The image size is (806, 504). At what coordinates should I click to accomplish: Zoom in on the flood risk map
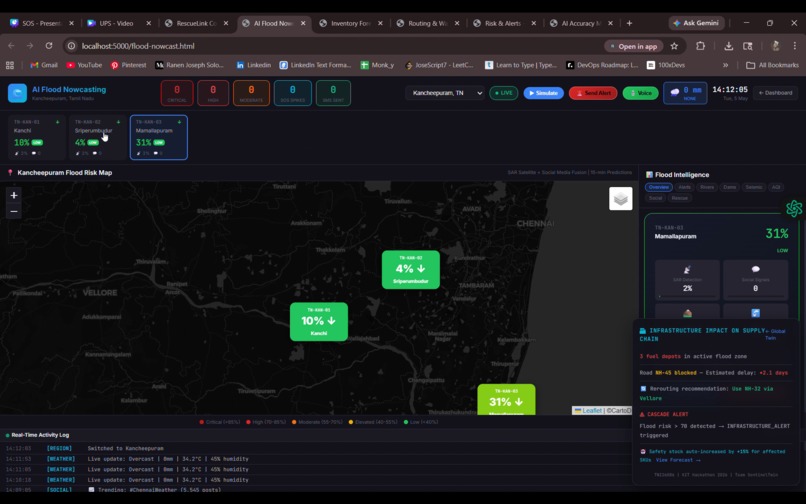click(14, 195)
